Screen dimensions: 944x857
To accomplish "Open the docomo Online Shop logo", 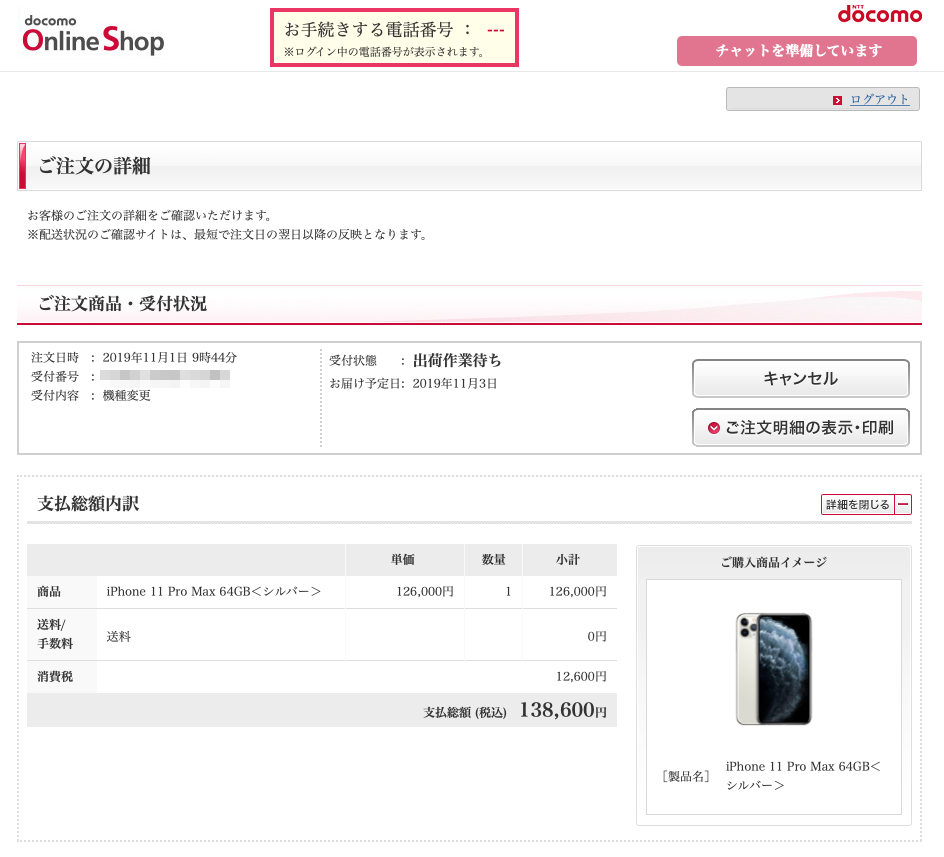I will click(93, 36).
